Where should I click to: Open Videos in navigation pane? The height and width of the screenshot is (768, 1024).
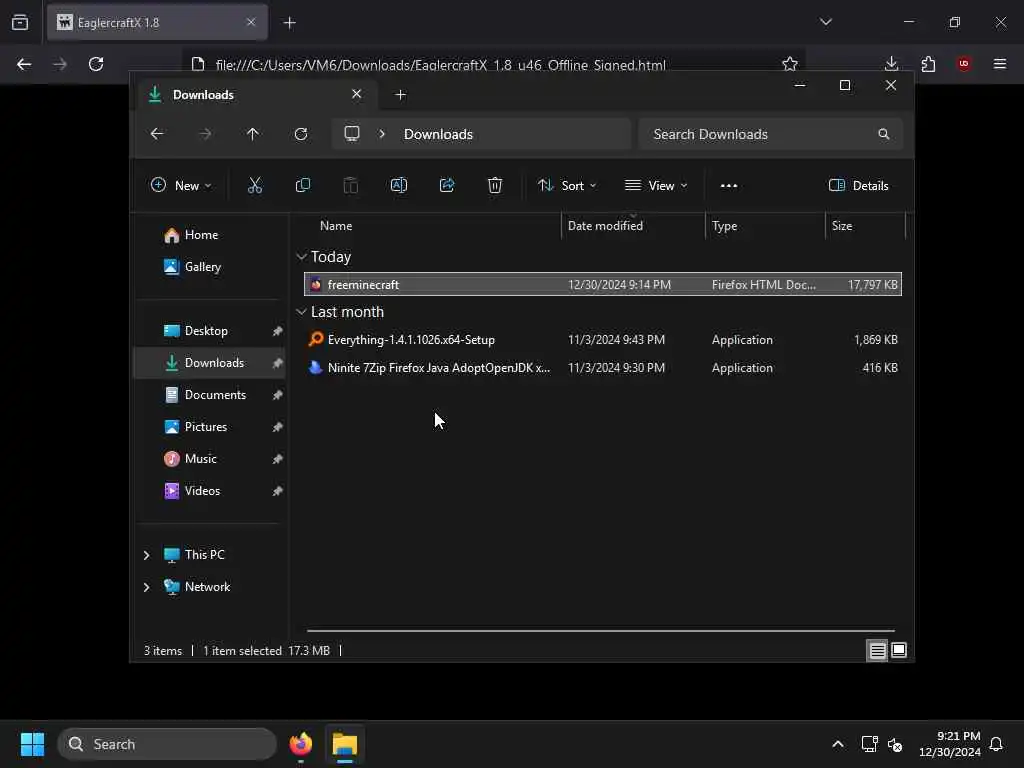point(202,490)
